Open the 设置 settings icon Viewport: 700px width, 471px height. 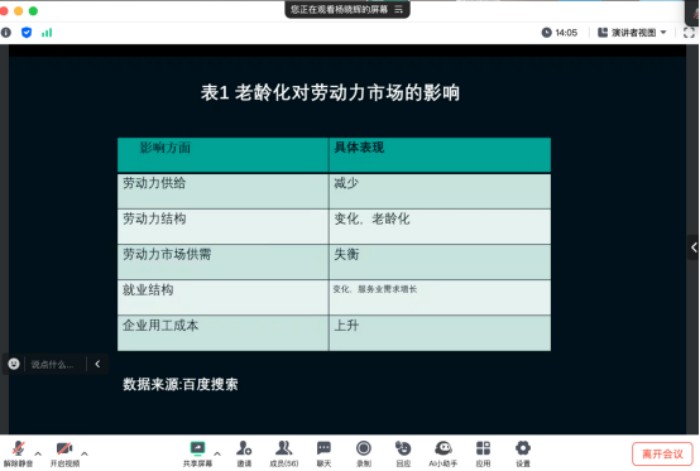click(x=523, y=451)
